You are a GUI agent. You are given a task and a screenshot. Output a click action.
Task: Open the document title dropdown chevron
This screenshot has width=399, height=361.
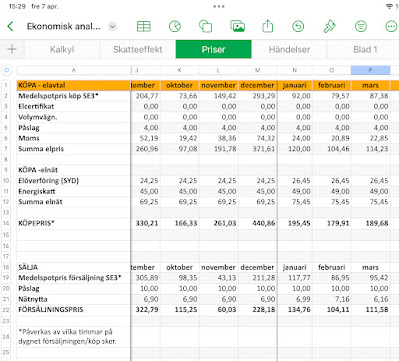(113, 26)
